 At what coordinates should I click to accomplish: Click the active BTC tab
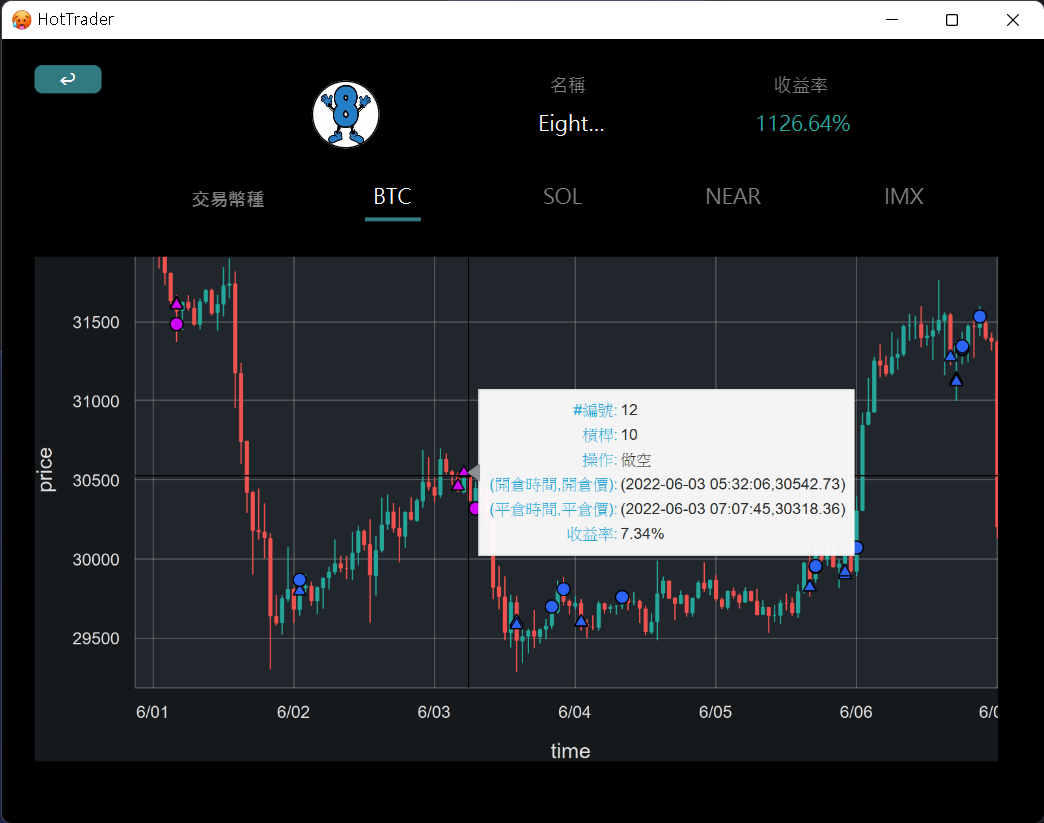(x=392, y=197)
